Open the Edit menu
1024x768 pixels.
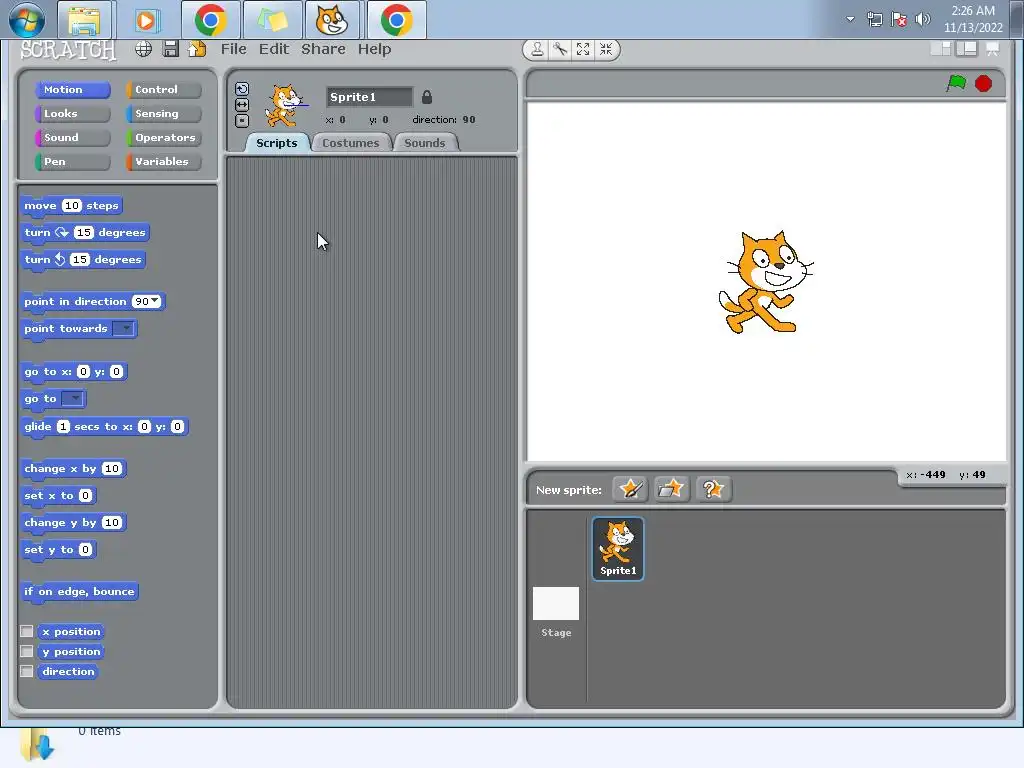click(x=274, y=49)
